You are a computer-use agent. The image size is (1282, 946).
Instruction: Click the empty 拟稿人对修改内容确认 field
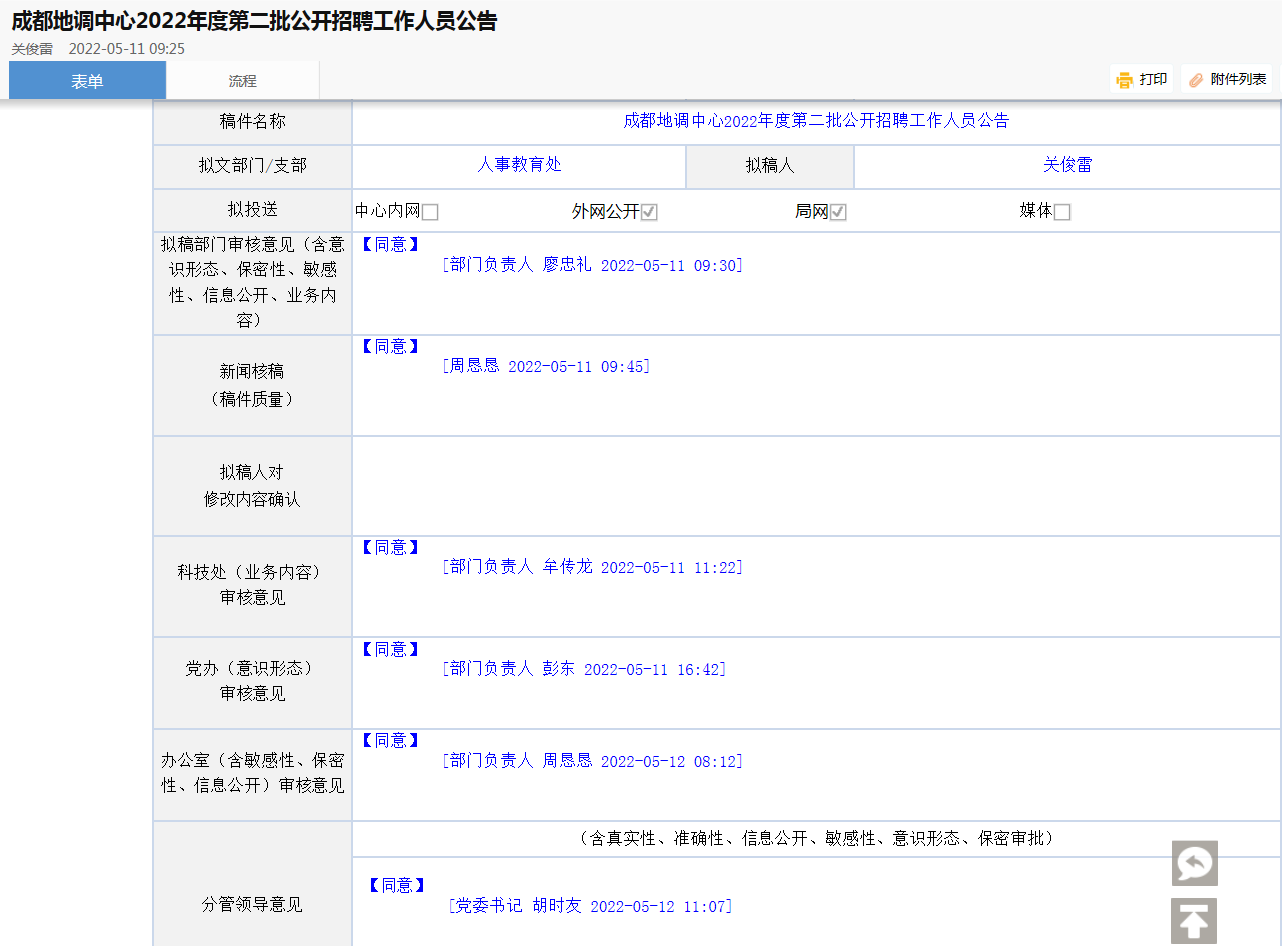point(815,486)
